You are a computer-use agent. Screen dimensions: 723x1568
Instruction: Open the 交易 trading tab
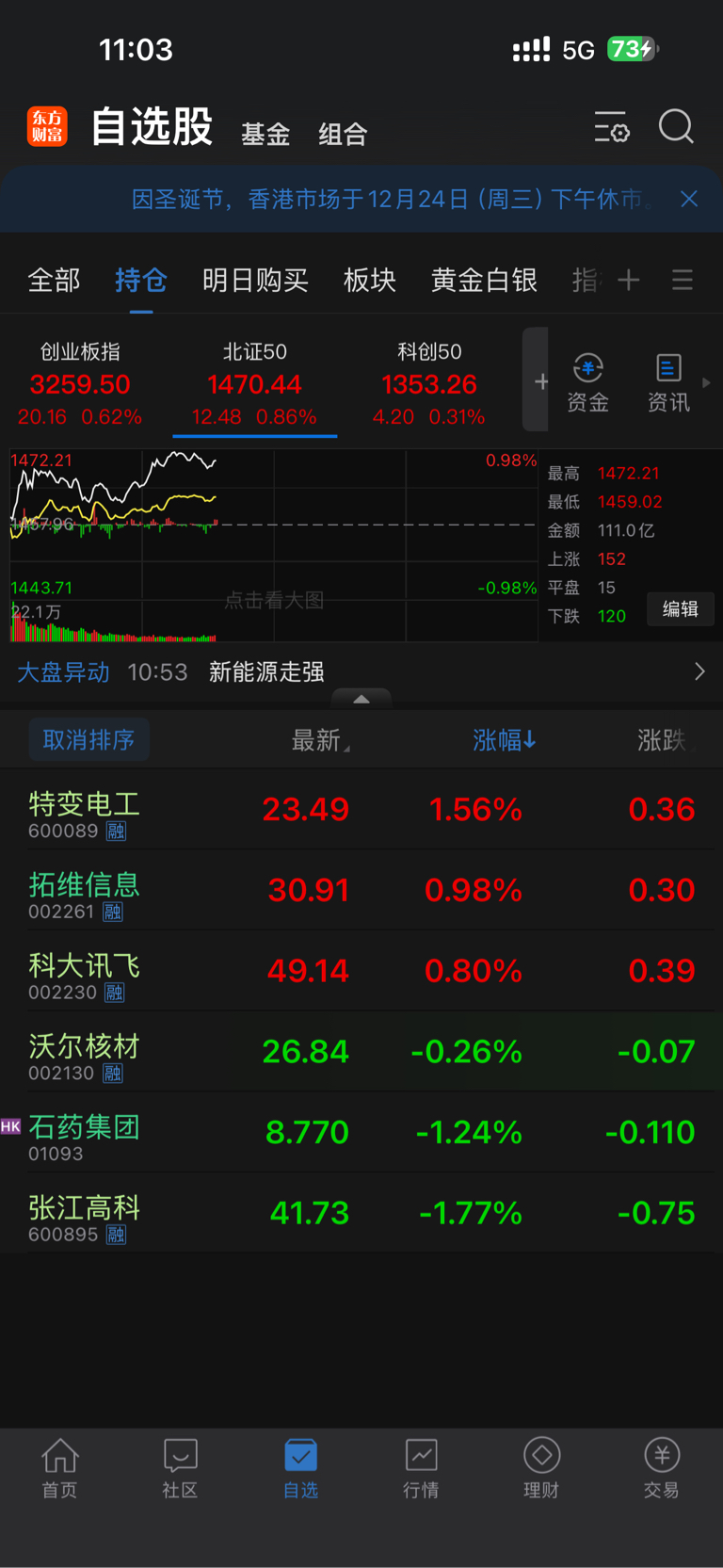662,1469
